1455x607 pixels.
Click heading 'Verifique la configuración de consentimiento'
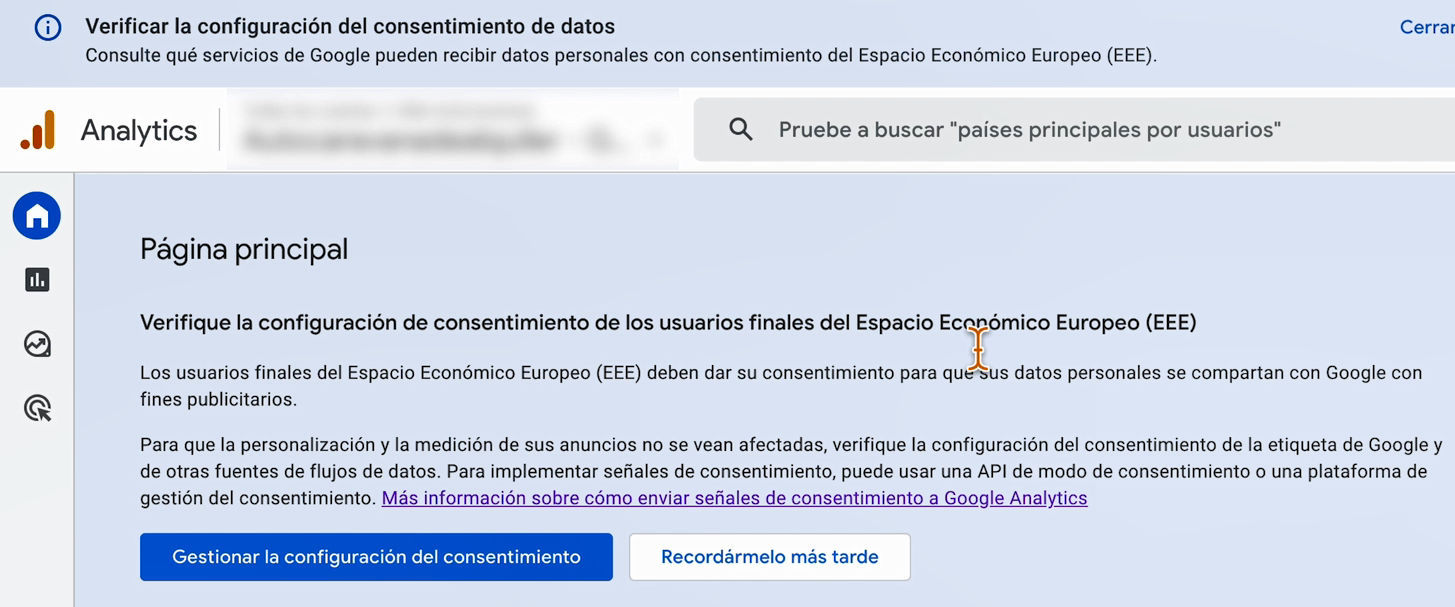pos(668,322)
